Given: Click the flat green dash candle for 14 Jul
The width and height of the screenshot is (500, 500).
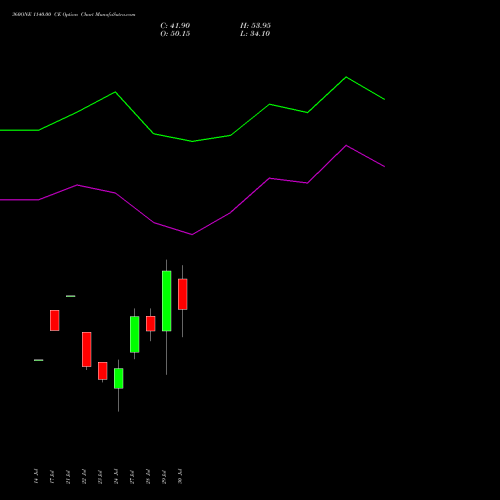Looking at the screenshot, I should click(x=39, y=360).
